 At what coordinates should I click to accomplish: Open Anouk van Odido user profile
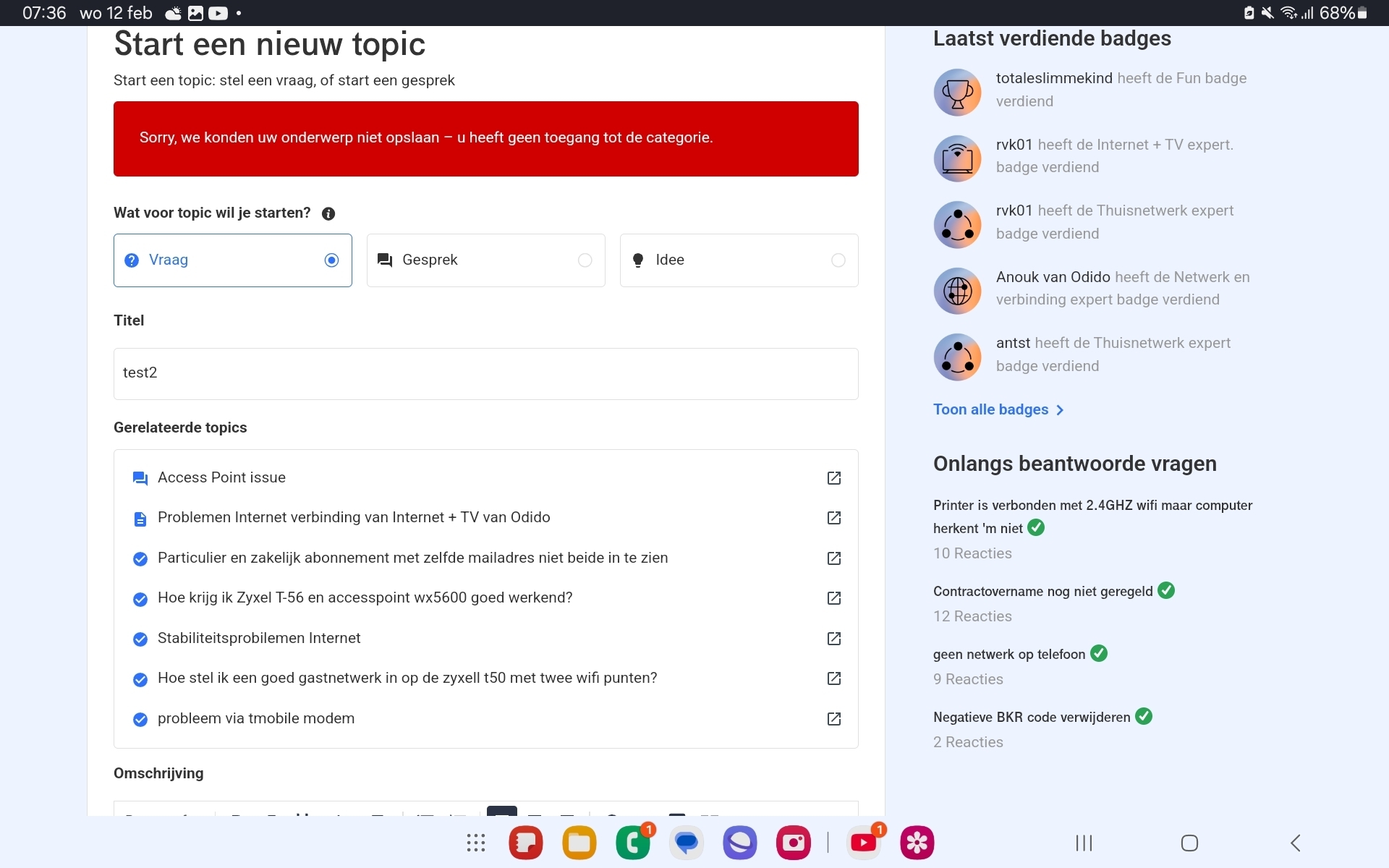(x=1053, y=277)
